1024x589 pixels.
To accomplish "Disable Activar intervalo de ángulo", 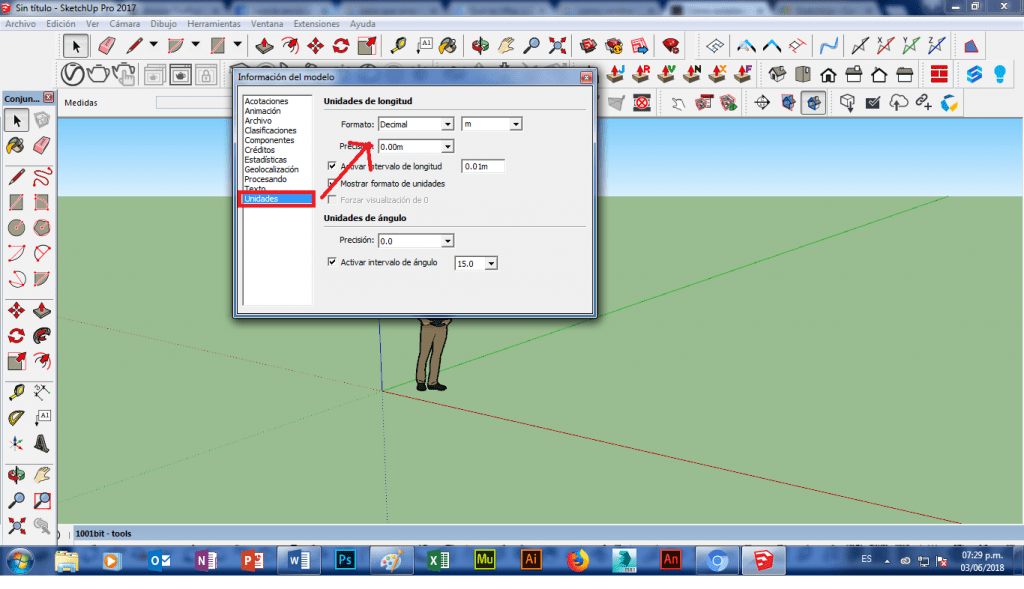I will 329,262.
